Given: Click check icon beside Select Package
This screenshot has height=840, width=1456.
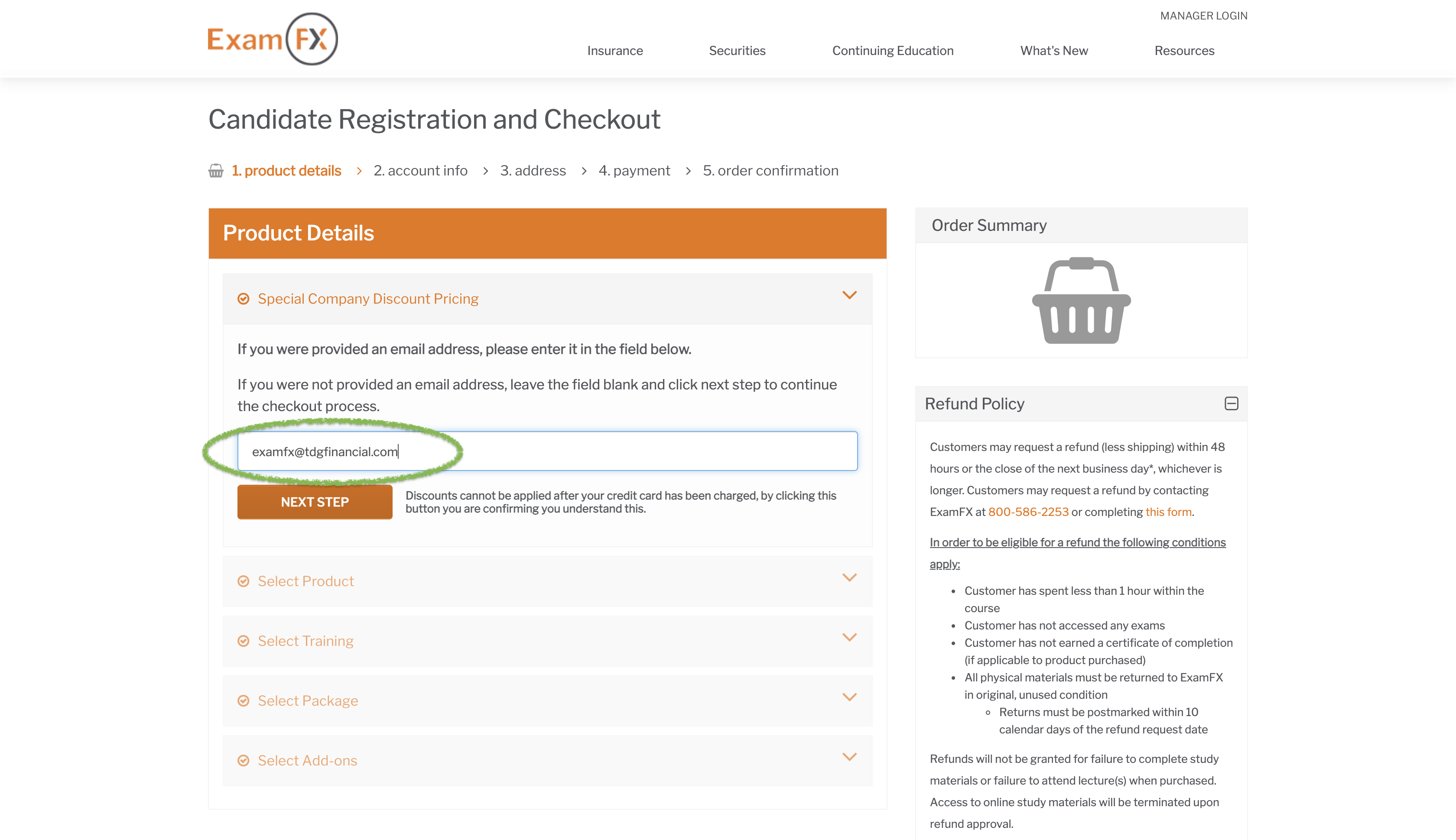Looking at the screenshot, I should pyautogui.click(x=244, y=701).
